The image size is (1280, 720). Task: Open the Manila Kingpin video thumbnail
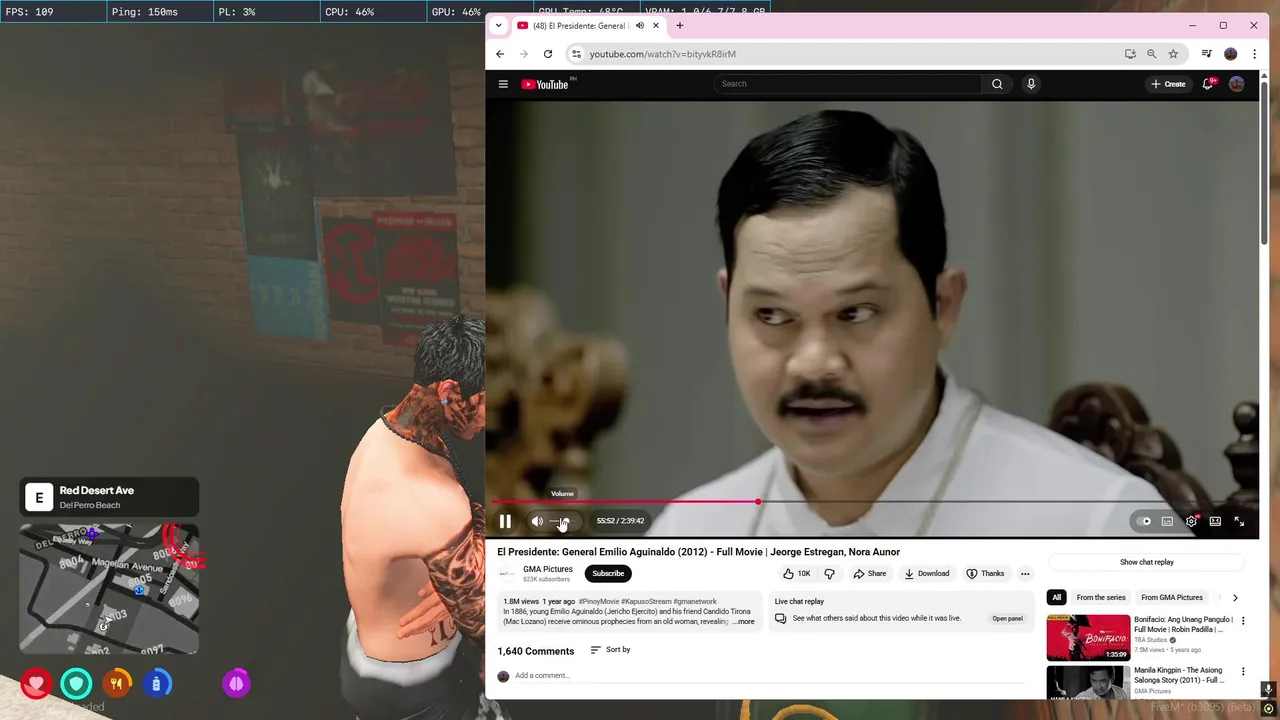tap(1088, 682)
